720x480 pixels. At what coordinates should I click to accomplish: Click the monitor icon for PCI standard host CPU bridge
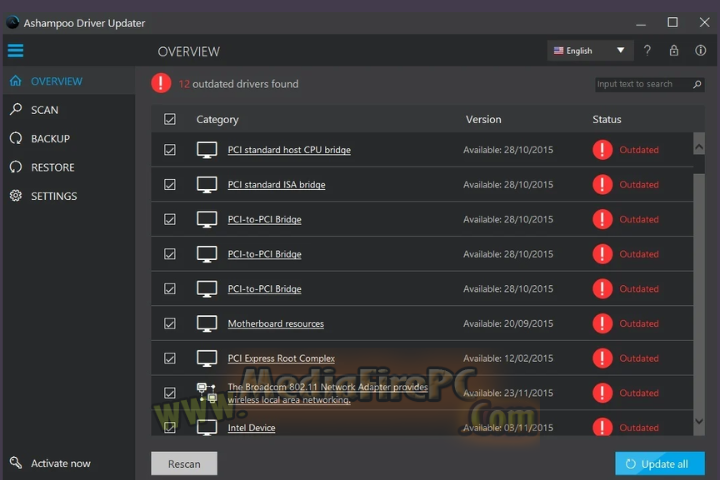(x=207, y=150)
